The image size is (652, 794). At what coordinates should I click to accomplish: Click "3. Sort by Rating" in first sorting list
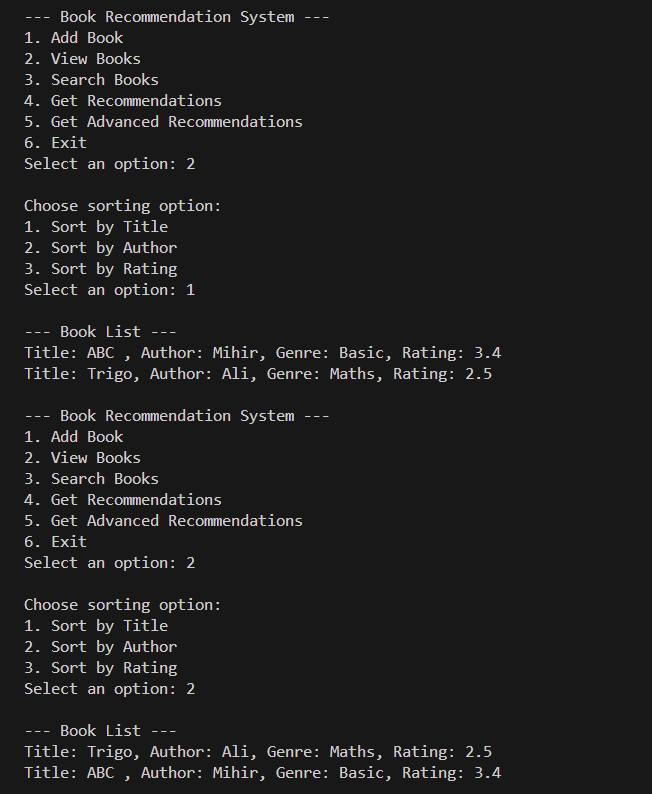click(100, 269)
